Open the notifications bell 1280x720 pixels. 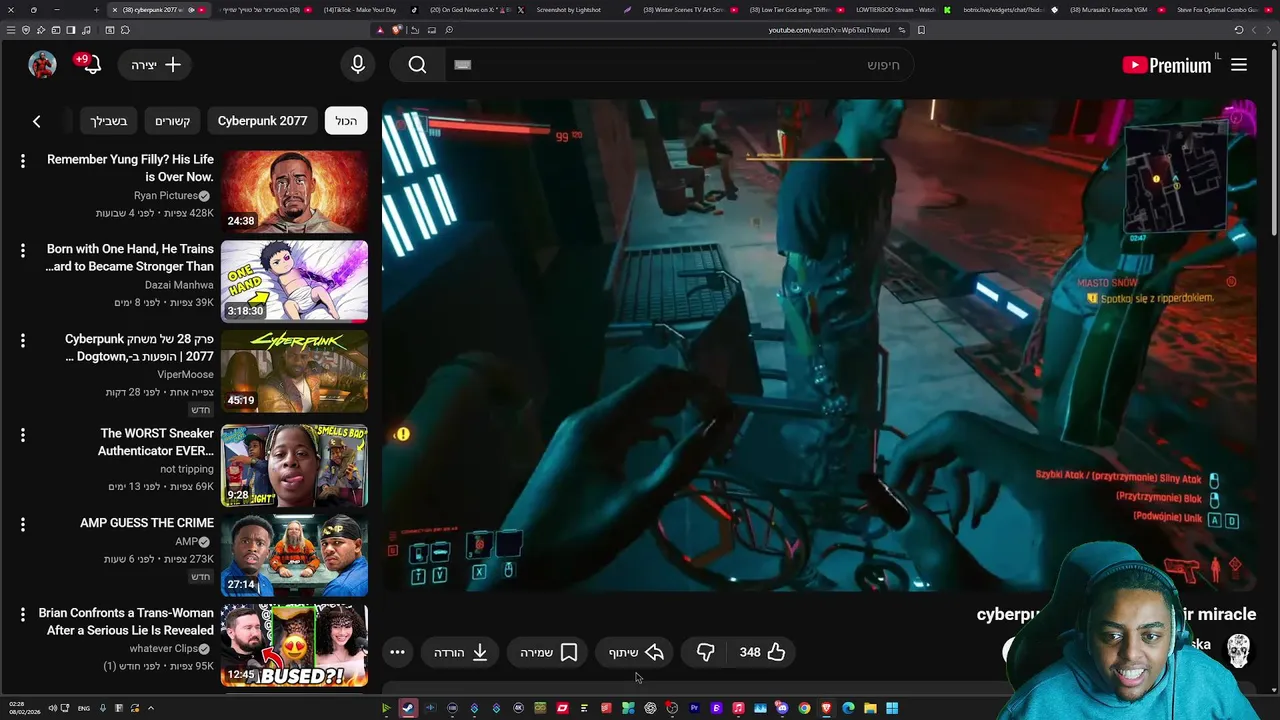click(x=91, y=65)
